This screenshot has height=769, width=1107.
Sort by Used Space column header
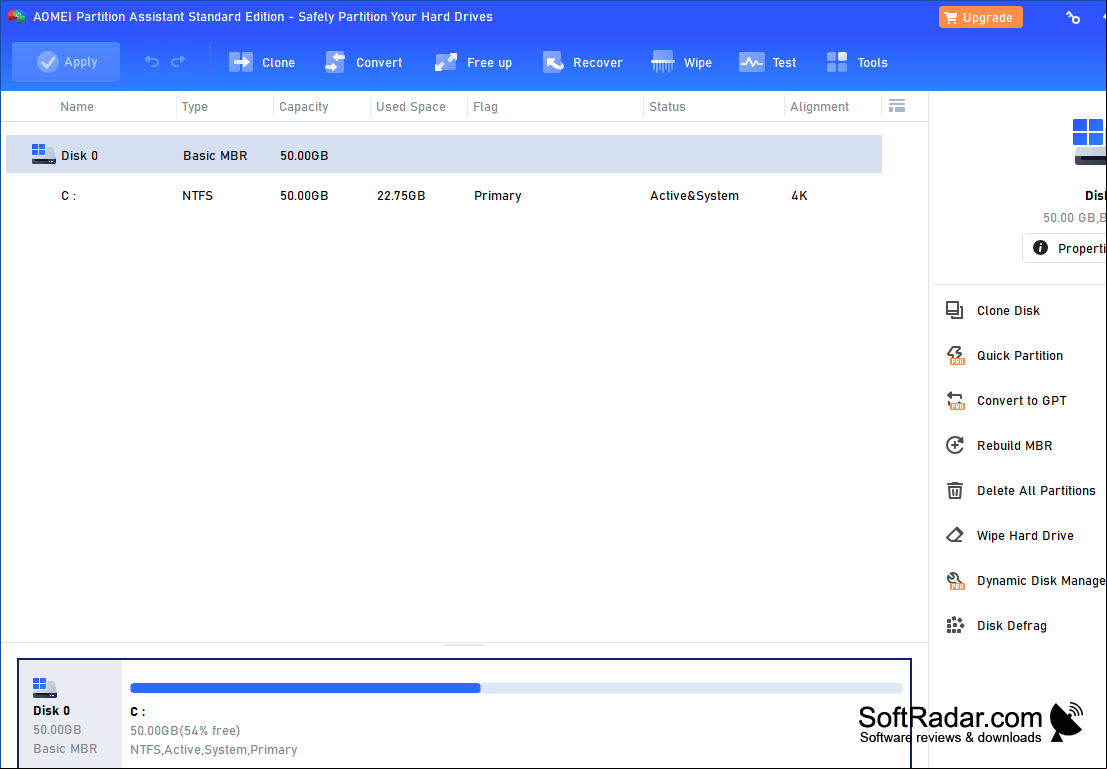pyautogui.click(x=410, y=107)
